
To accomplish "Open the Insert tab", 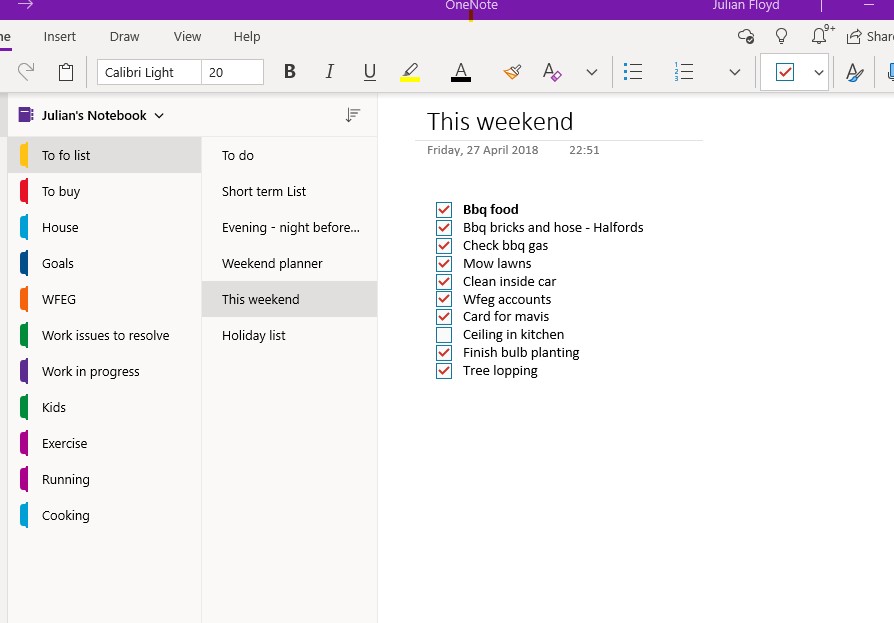I will [59, 36].
